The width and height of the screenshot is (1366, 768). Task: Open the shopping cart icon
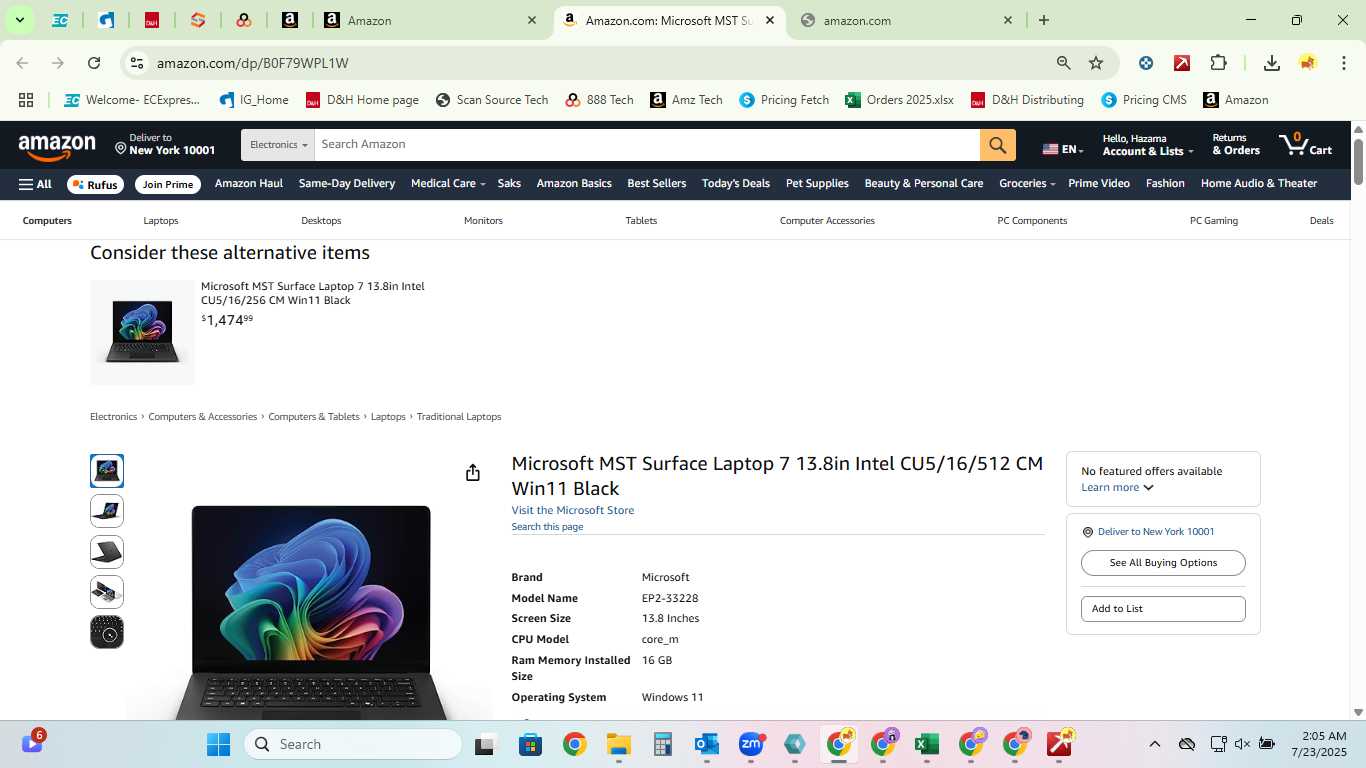1305,144
